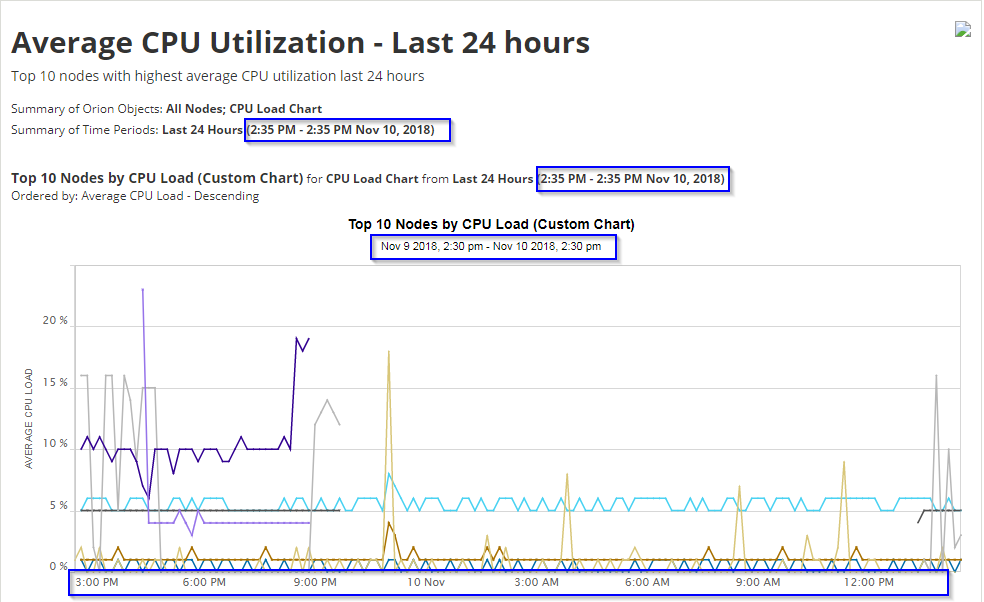This screenshot has height=602, width=984.
Task: Click the '10 Nov' x-axis label
Action: (x=425, y=582)
